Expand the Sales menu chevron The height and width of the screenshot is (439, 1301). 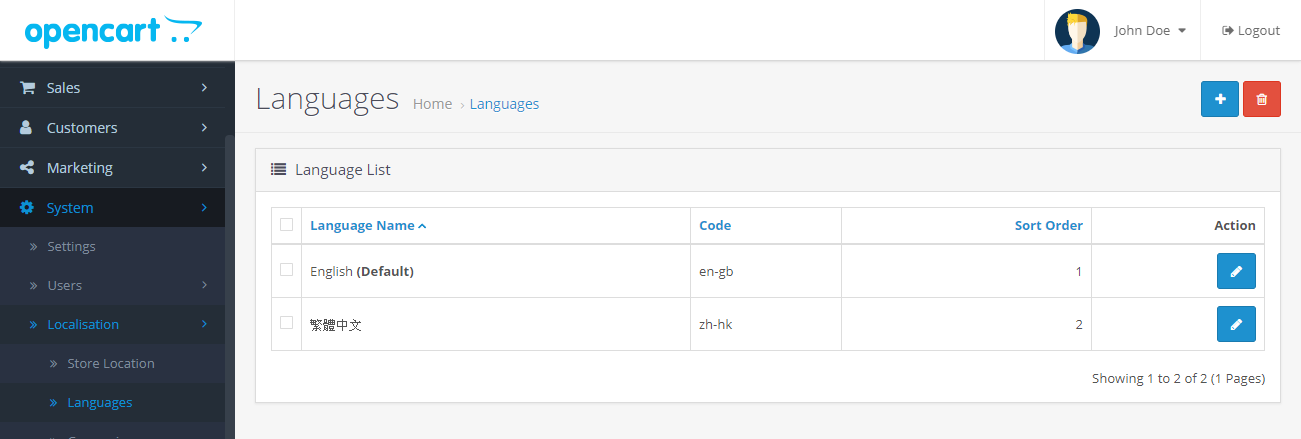coord(204,88)
